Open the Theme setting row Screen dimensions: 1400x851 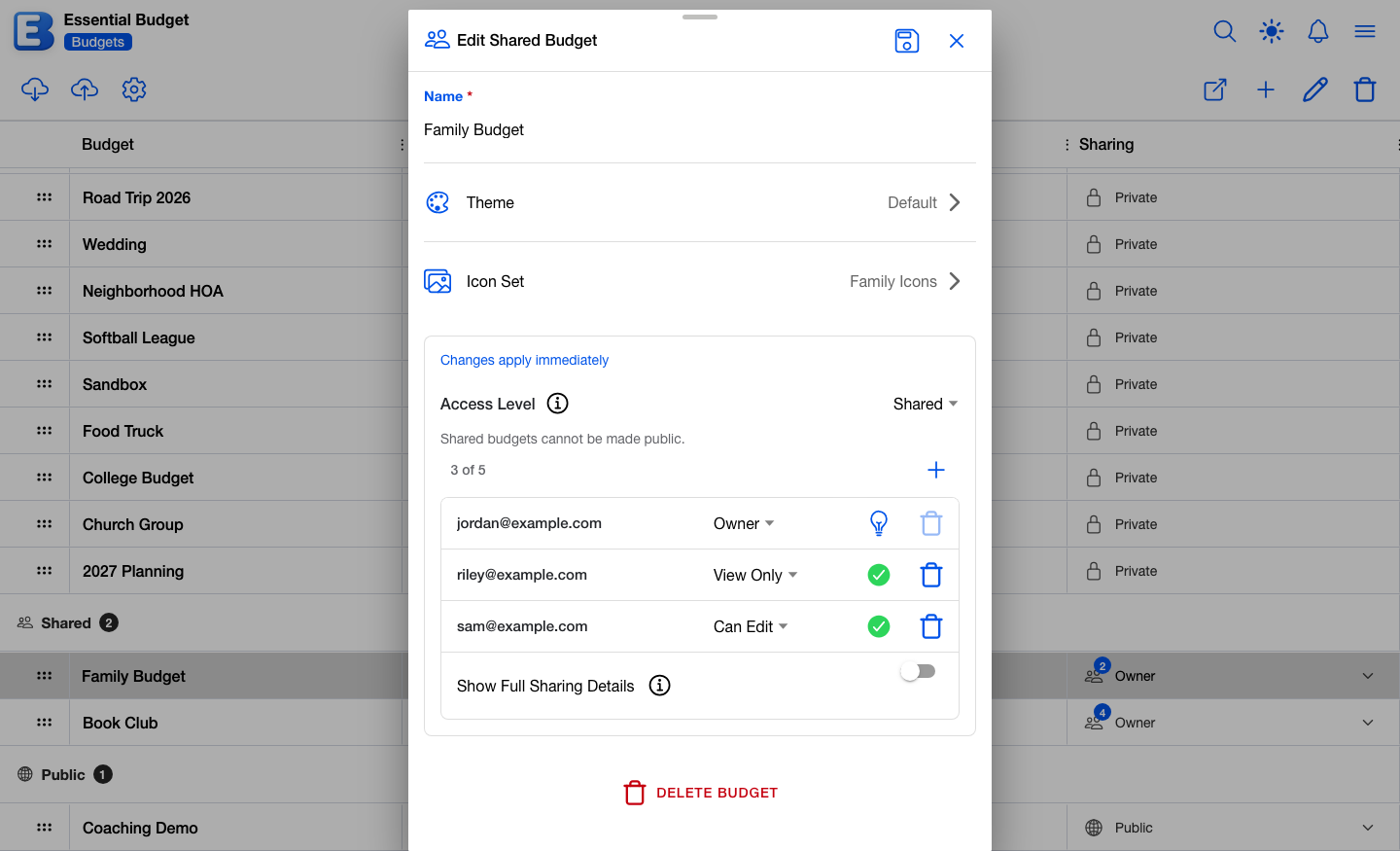pyautogui.click(x=700, y=202)
